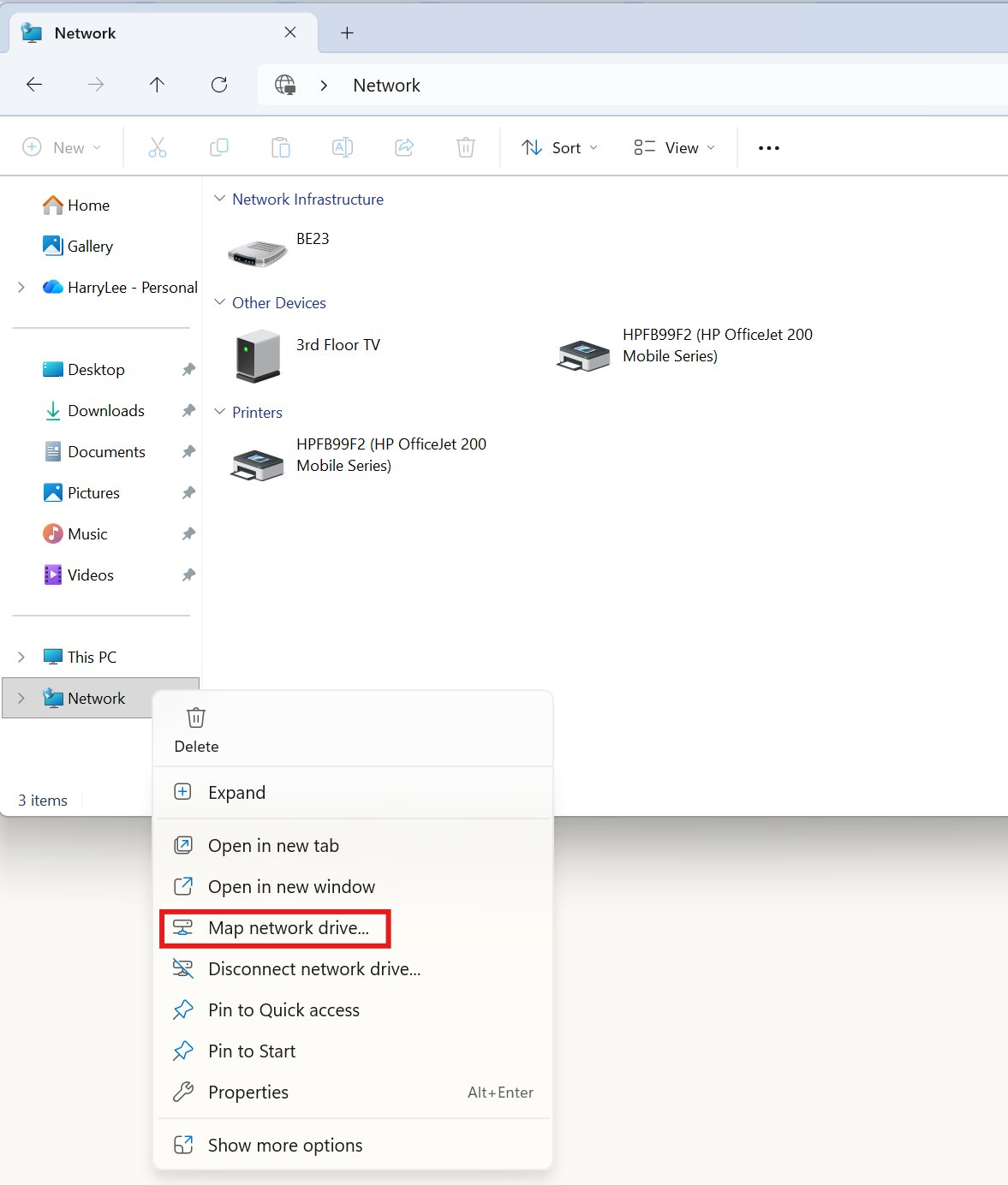Expand HarryLee - Personal tree node
The width and height of the screenshot is (1008, 1185).
[x=21, y=288]
